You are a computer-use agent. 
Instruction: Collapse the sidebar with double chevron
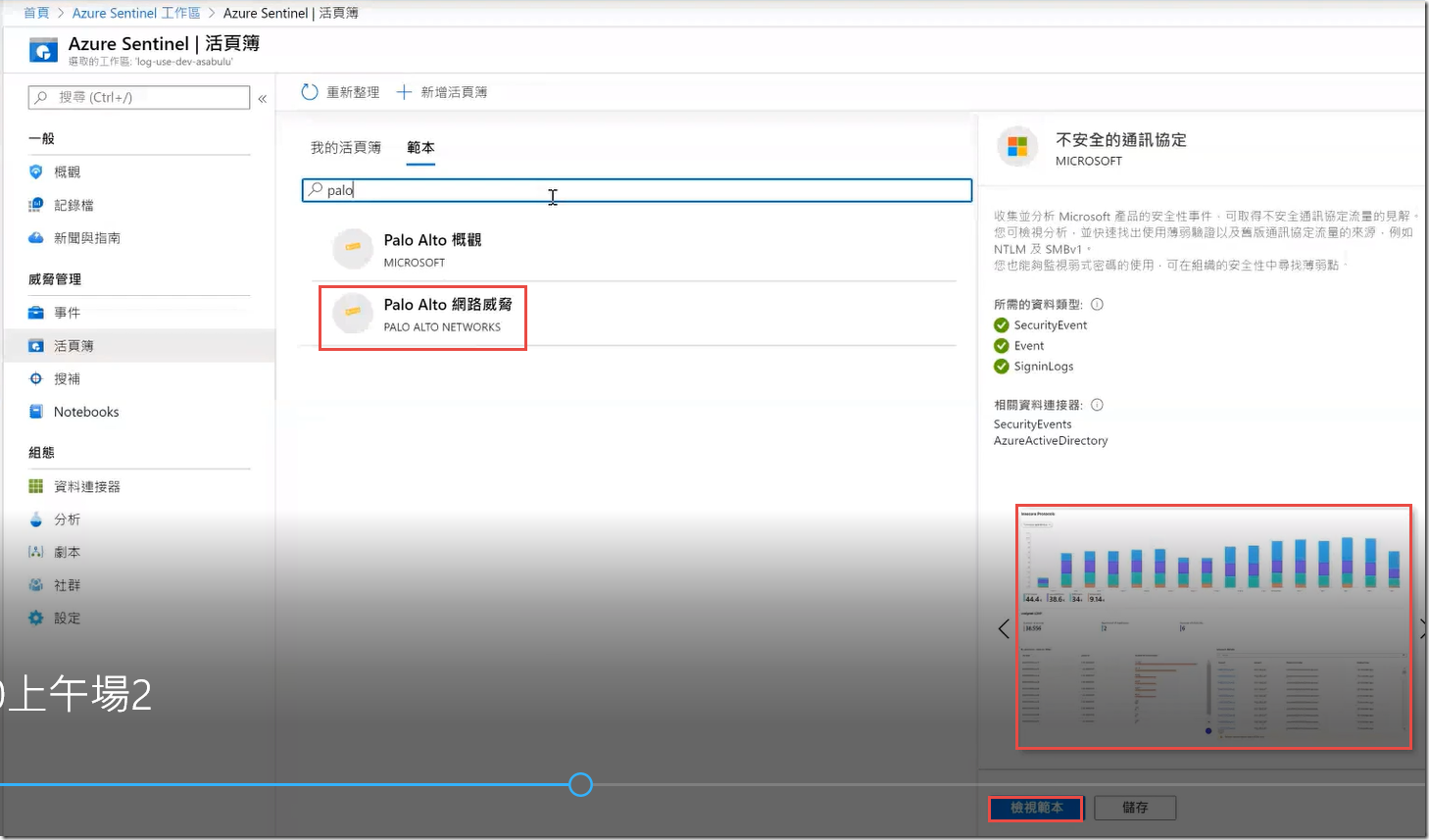coord(263,98)
